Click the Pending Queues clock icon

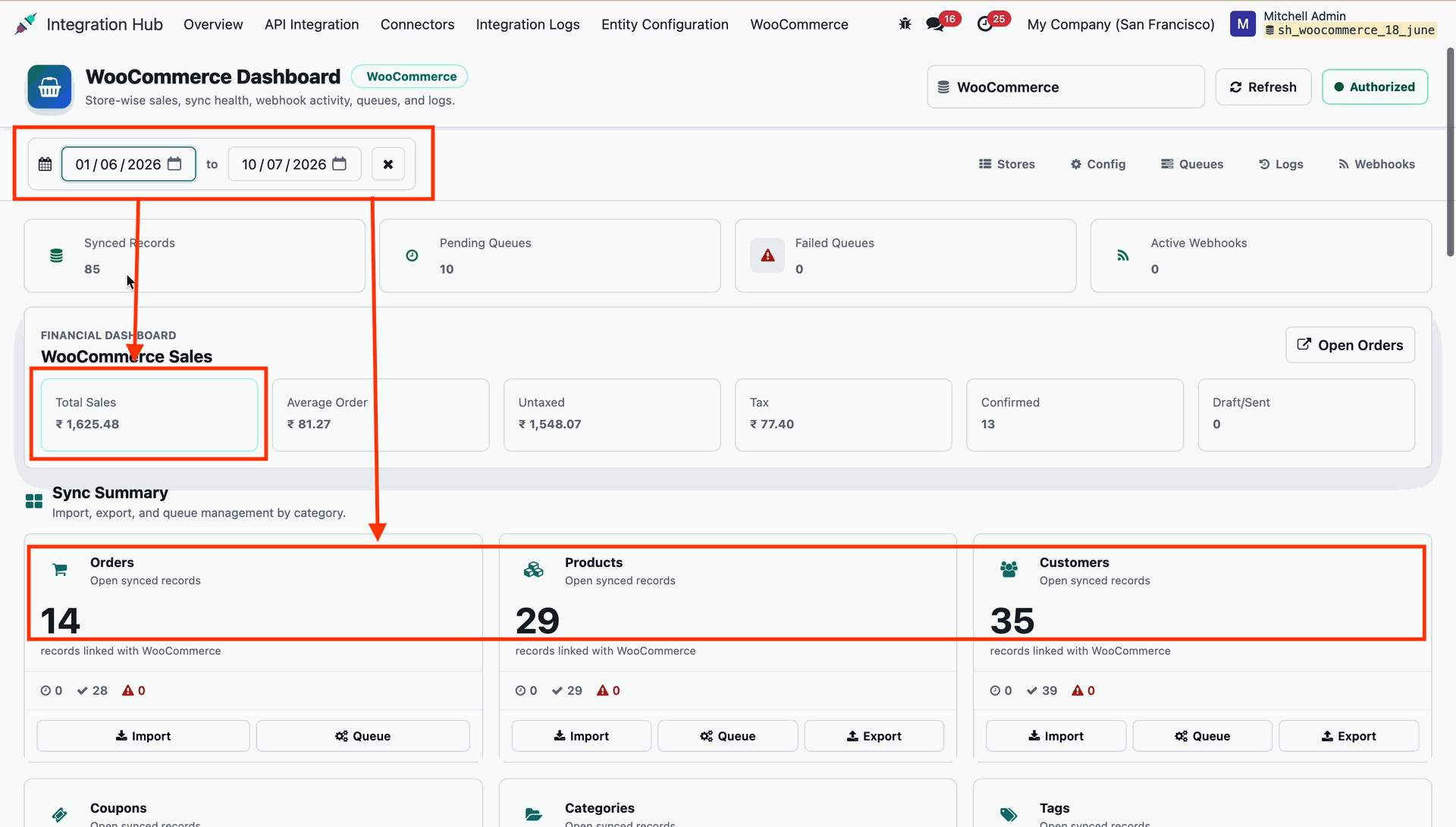pyautogui.click(x=412, y=255)
